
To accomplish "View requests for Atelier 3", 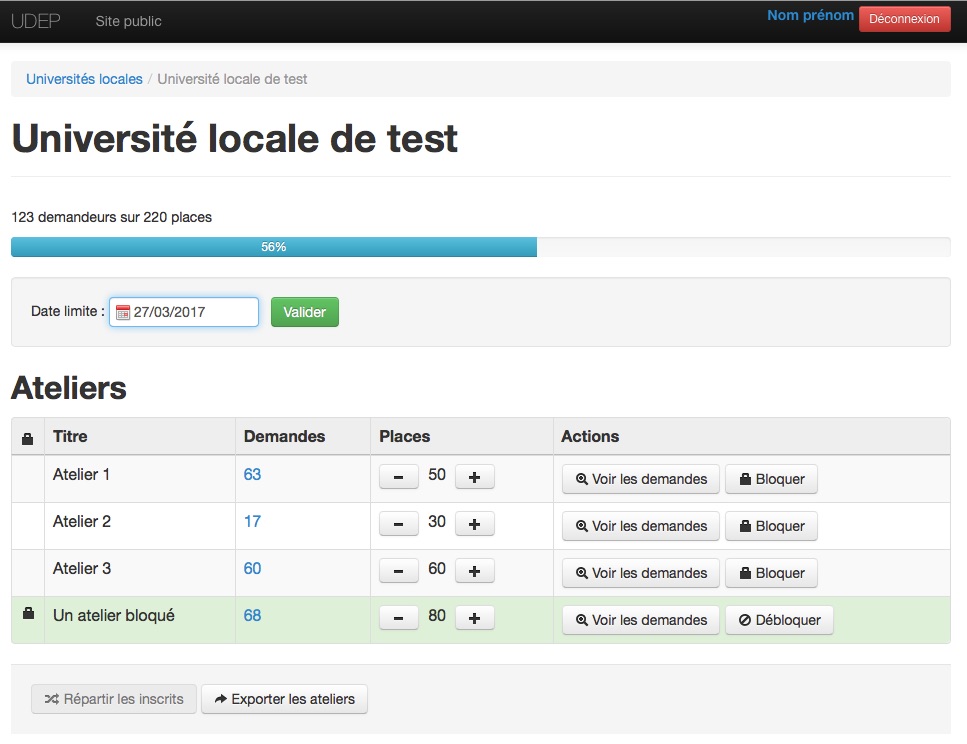I will tap(641, 573).
